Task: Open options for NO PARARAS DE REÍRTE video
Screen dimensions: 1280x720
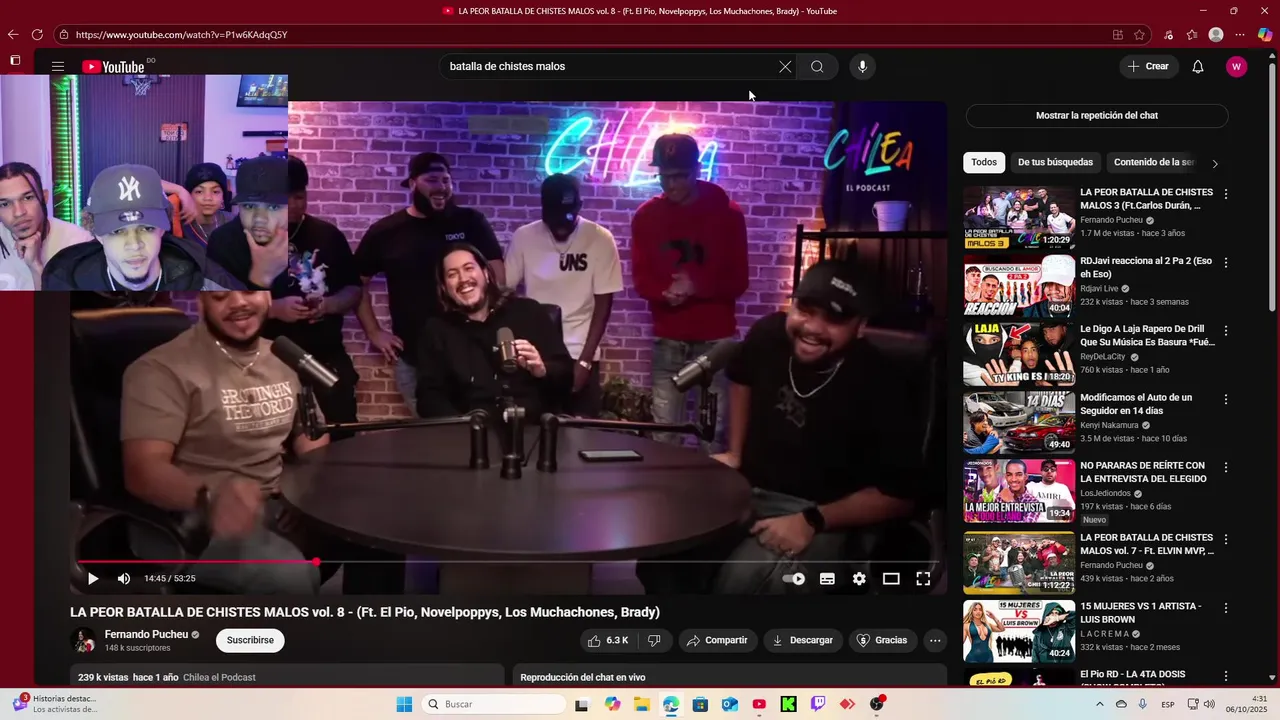Action: [1226, 467]
